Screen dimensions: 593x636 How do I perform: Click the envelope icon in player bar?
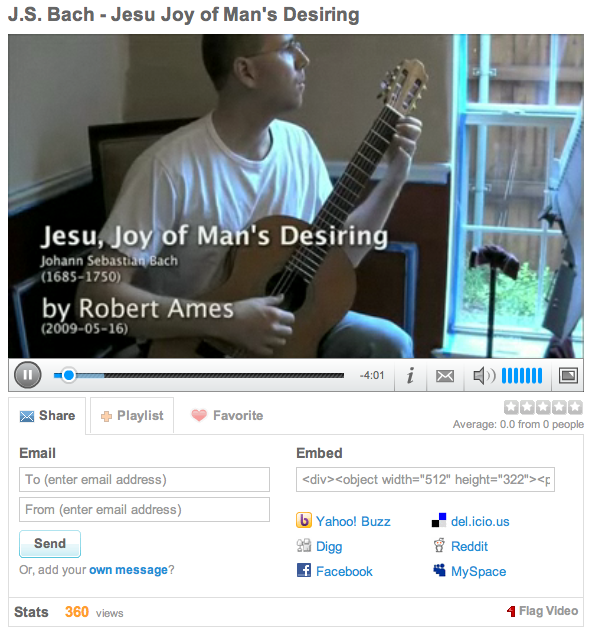[x=445, y=376]
